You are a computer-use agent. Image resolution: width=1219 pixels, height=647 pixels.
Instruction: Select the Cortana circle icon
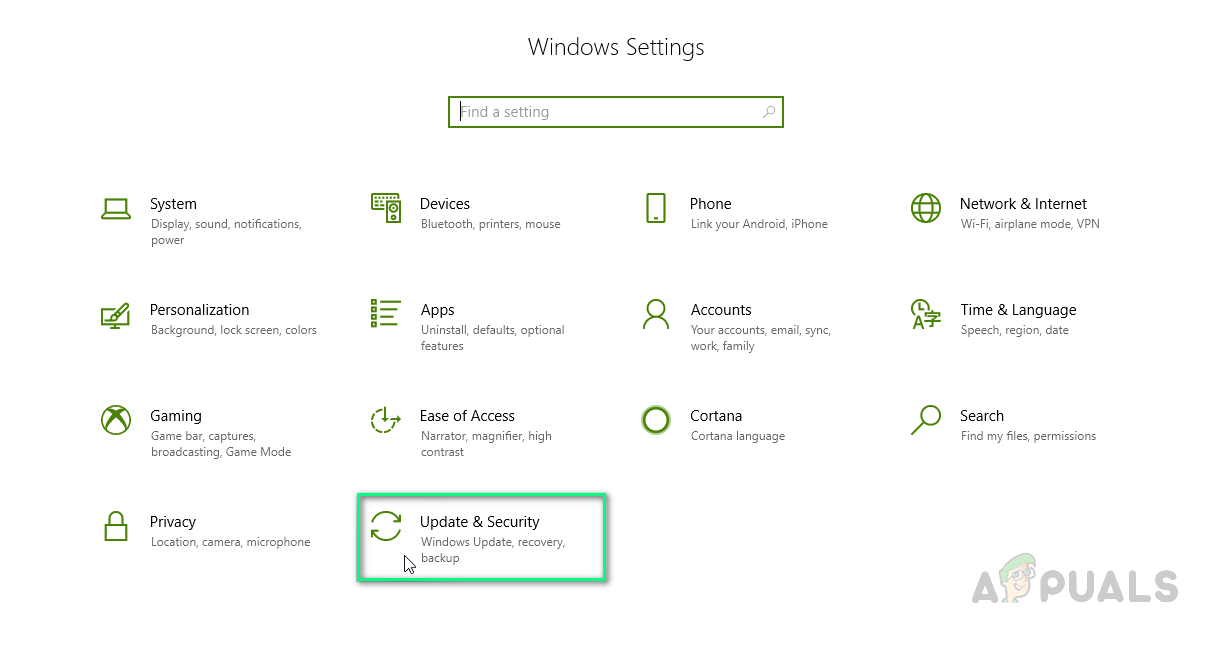656,420
